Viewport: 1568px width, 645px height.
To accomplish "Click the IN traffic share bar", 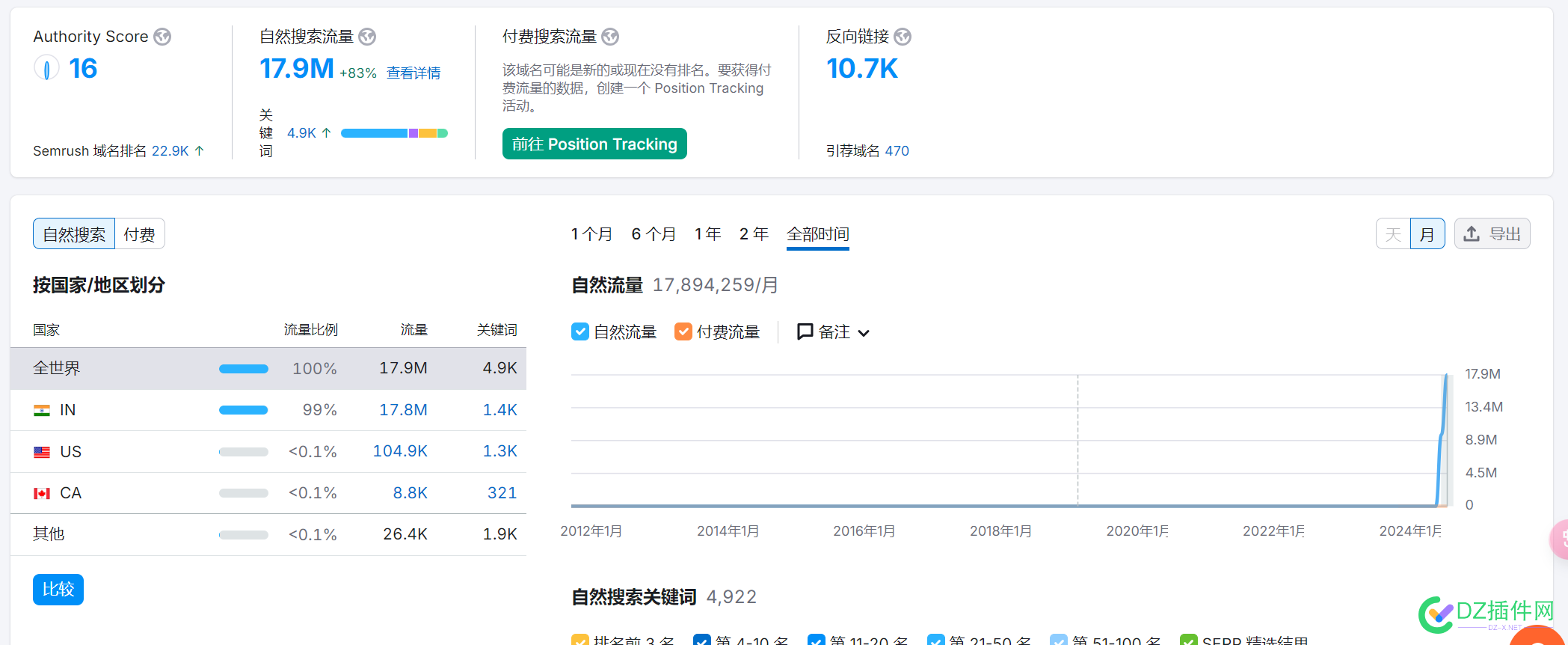I will point(244,410).
